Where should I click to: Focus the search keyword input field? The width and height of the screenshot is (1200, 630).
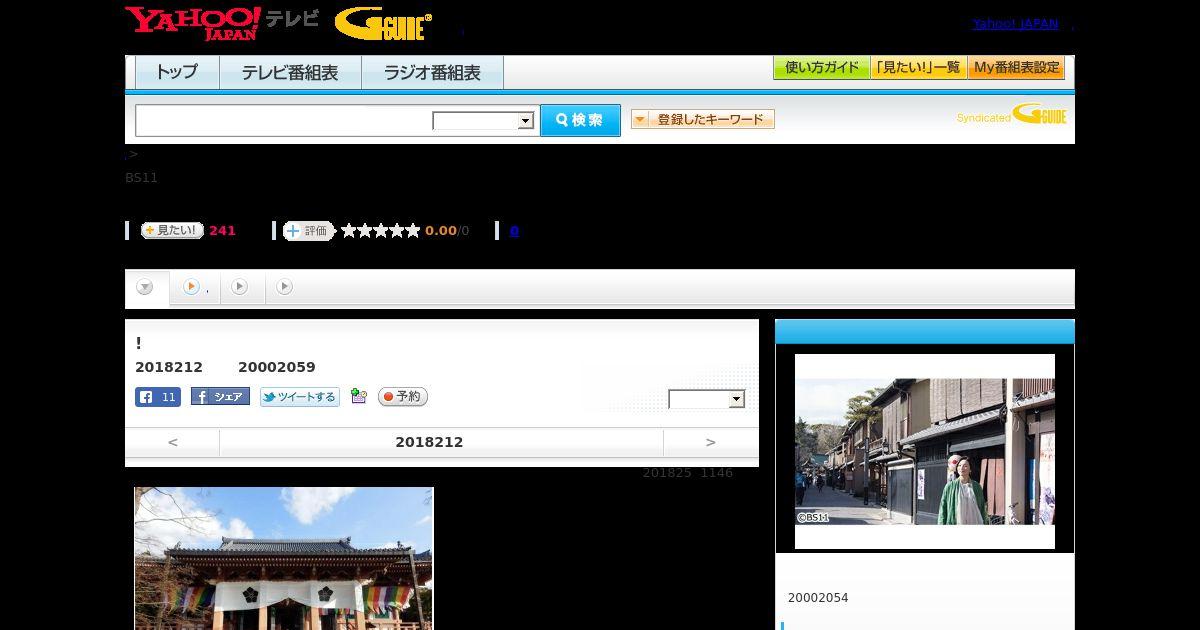tap(283, 120)
